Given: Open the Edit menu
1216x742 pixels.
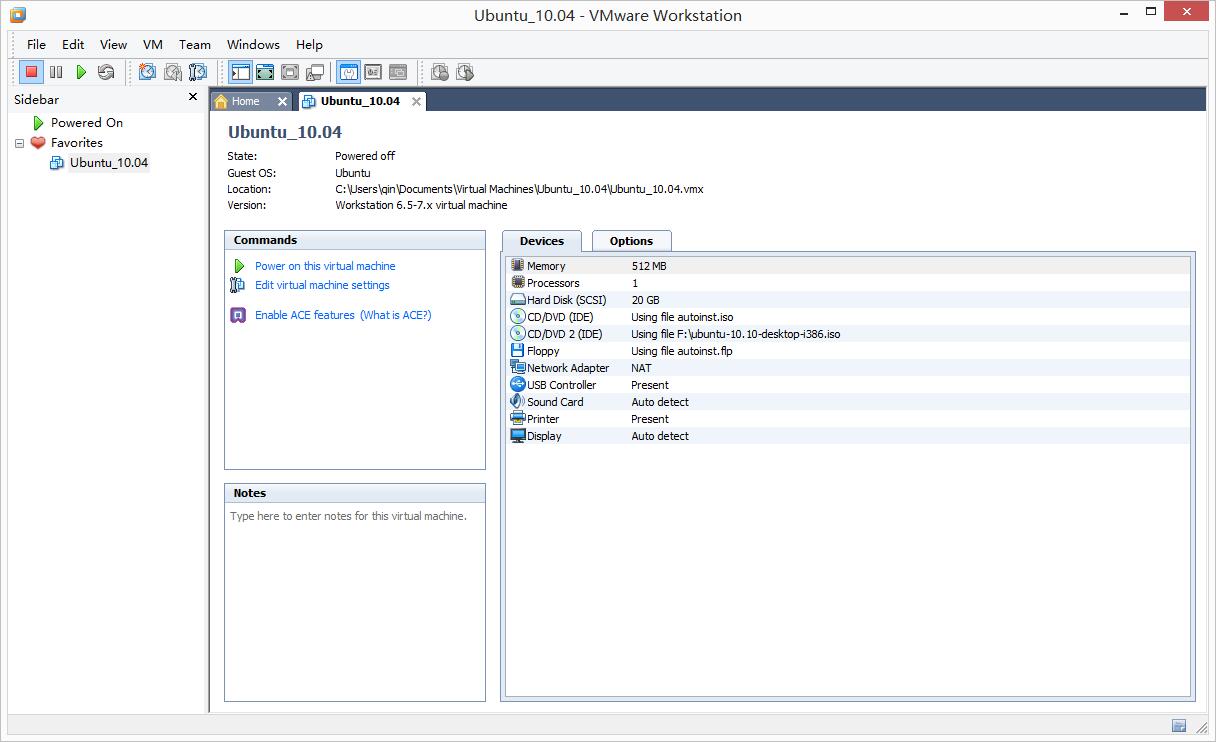Looking at the screenshot, I should (73, 44).
